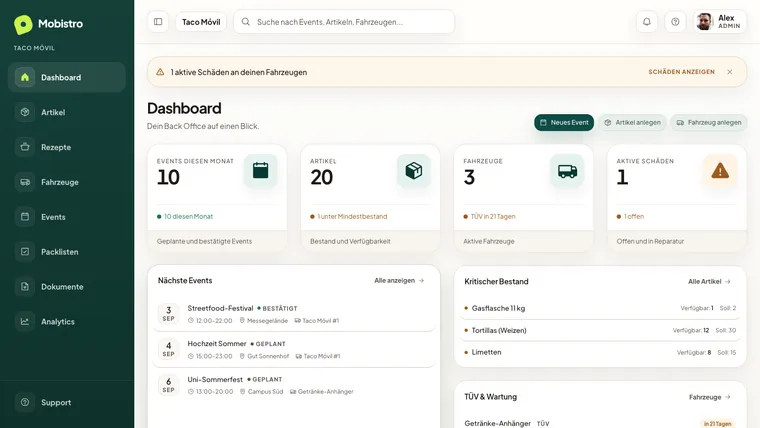Click warning icon on Aktive Schäden card

[720, 171]
